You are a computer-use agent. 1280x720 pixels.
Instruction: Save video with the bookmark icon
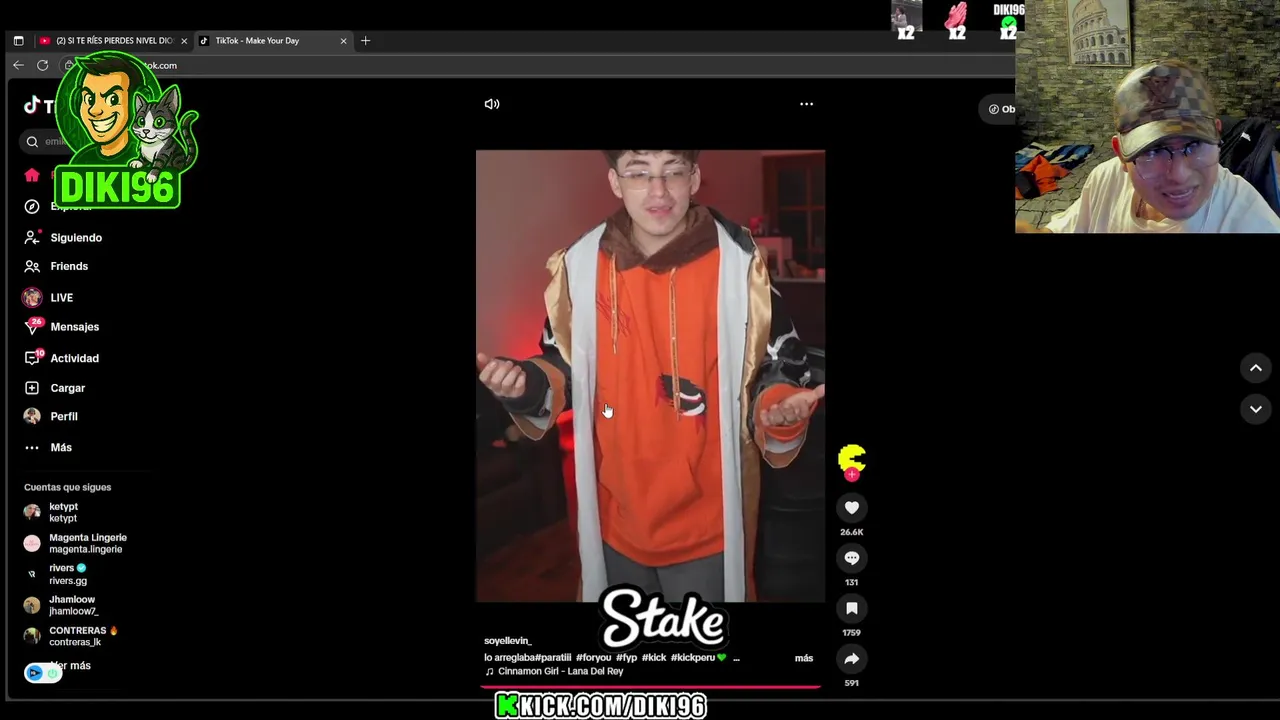pos(852,608)
